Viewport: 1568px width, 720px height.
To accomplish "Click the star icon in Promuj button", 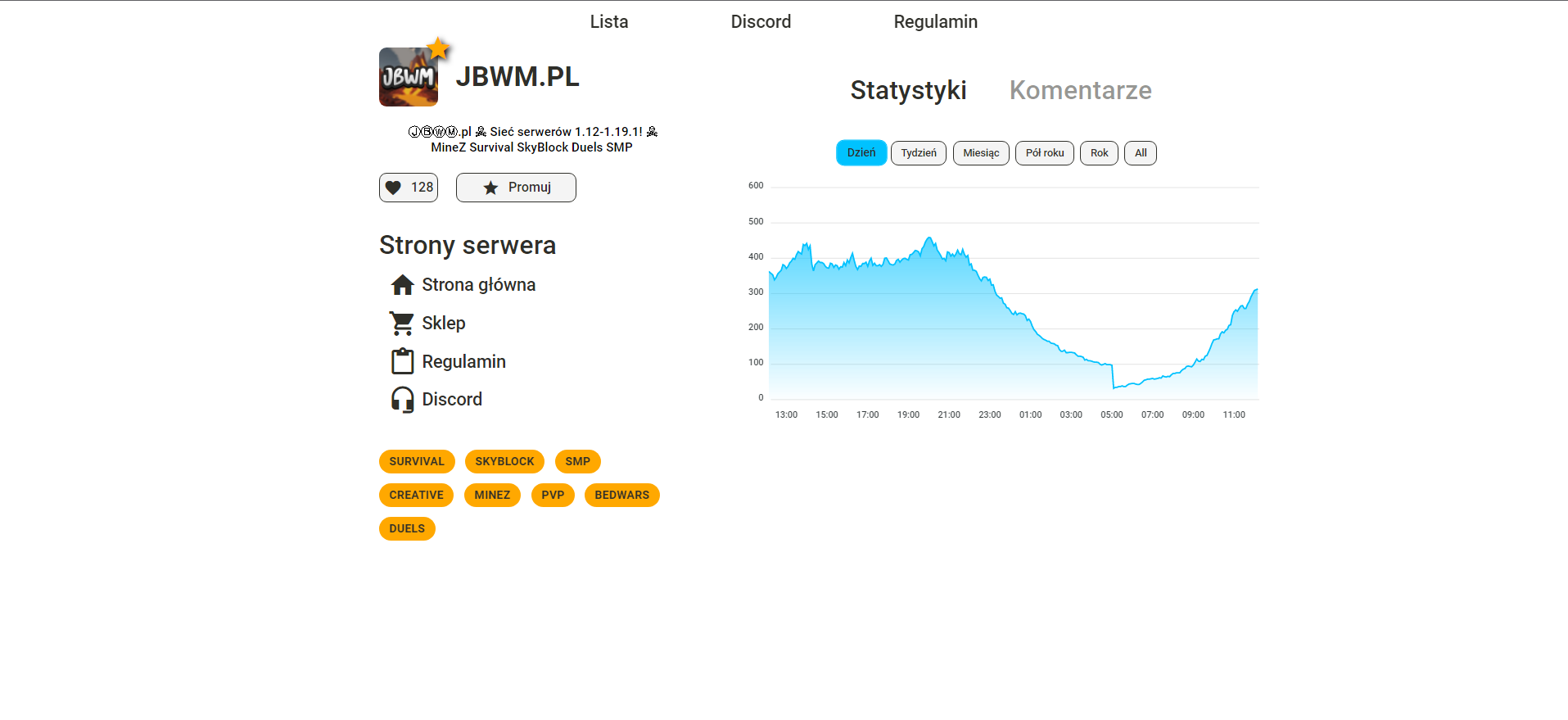I will pyautogui.click(x=490, y=188).
